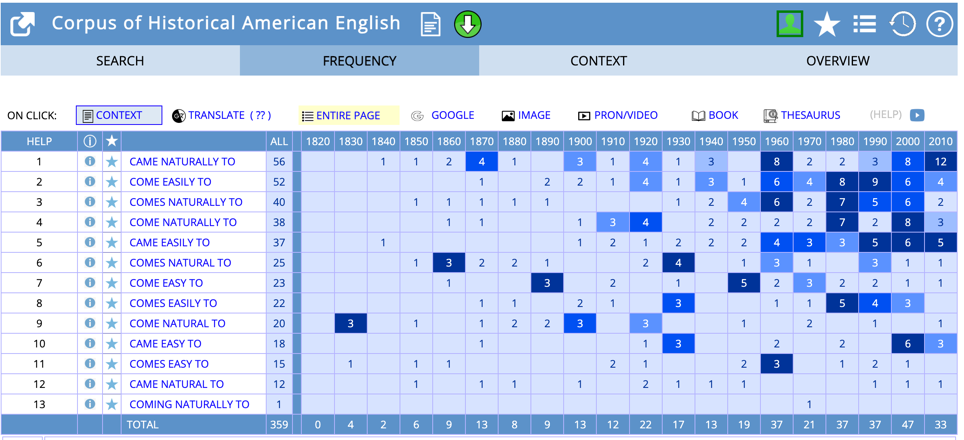The width and height of the screenshot is (964, 440).
Task: Click the info icon for COME EASY TO
Action: coord(90,283)
